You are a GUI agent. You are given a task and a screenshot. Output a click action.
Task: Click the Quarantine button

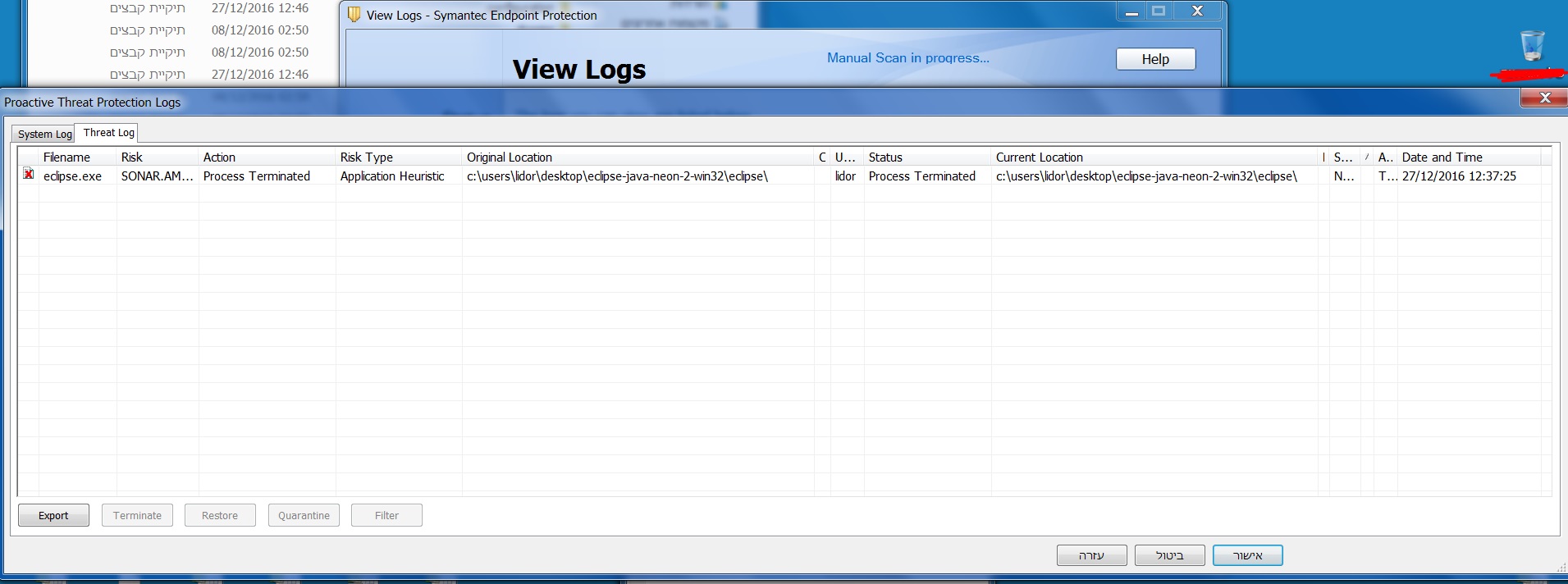[x=304, y=515]
